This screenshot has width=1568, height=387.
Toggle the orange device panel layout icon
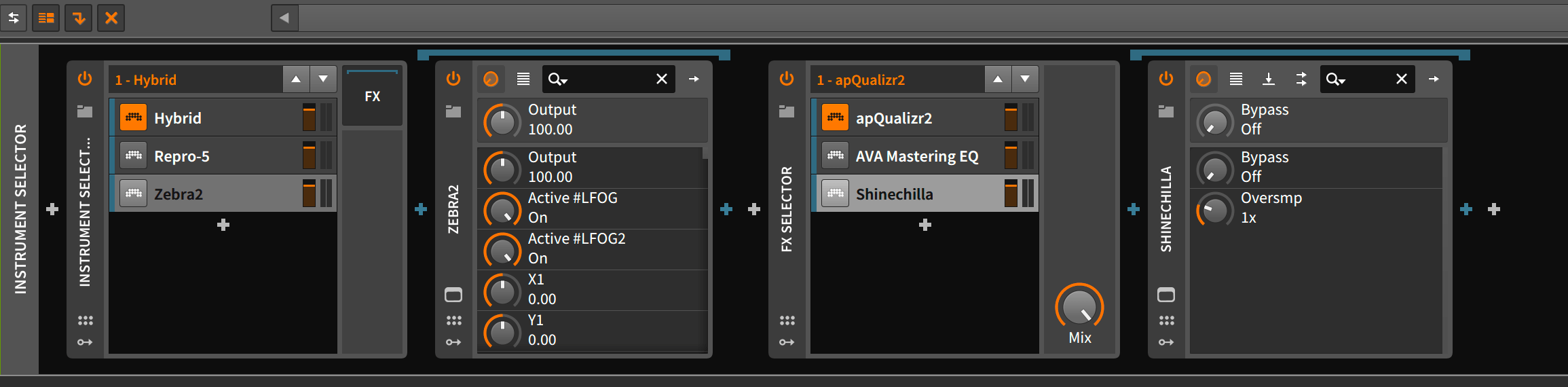tap(46, 18)
